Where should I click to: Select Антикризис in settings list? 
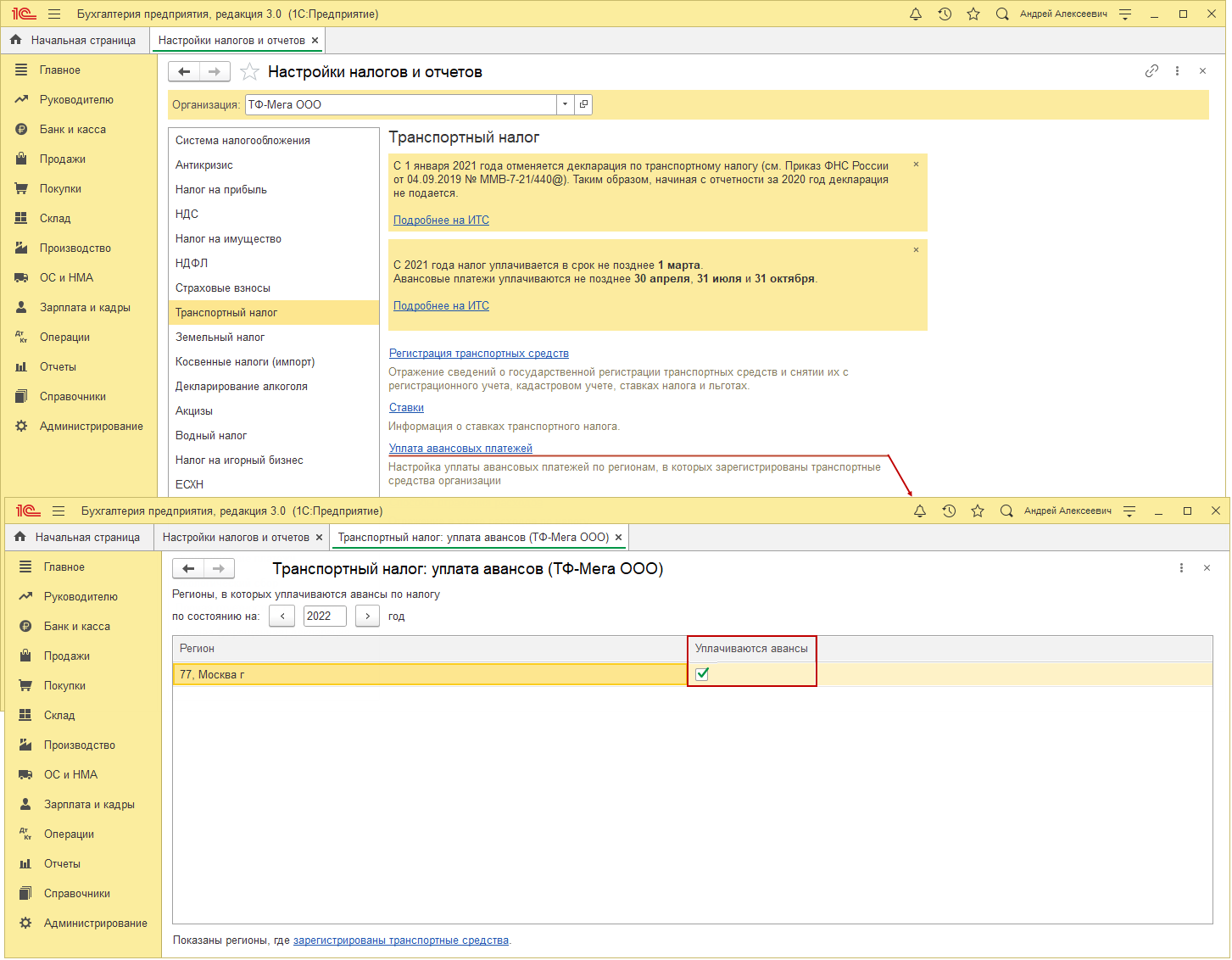(273, 165)
